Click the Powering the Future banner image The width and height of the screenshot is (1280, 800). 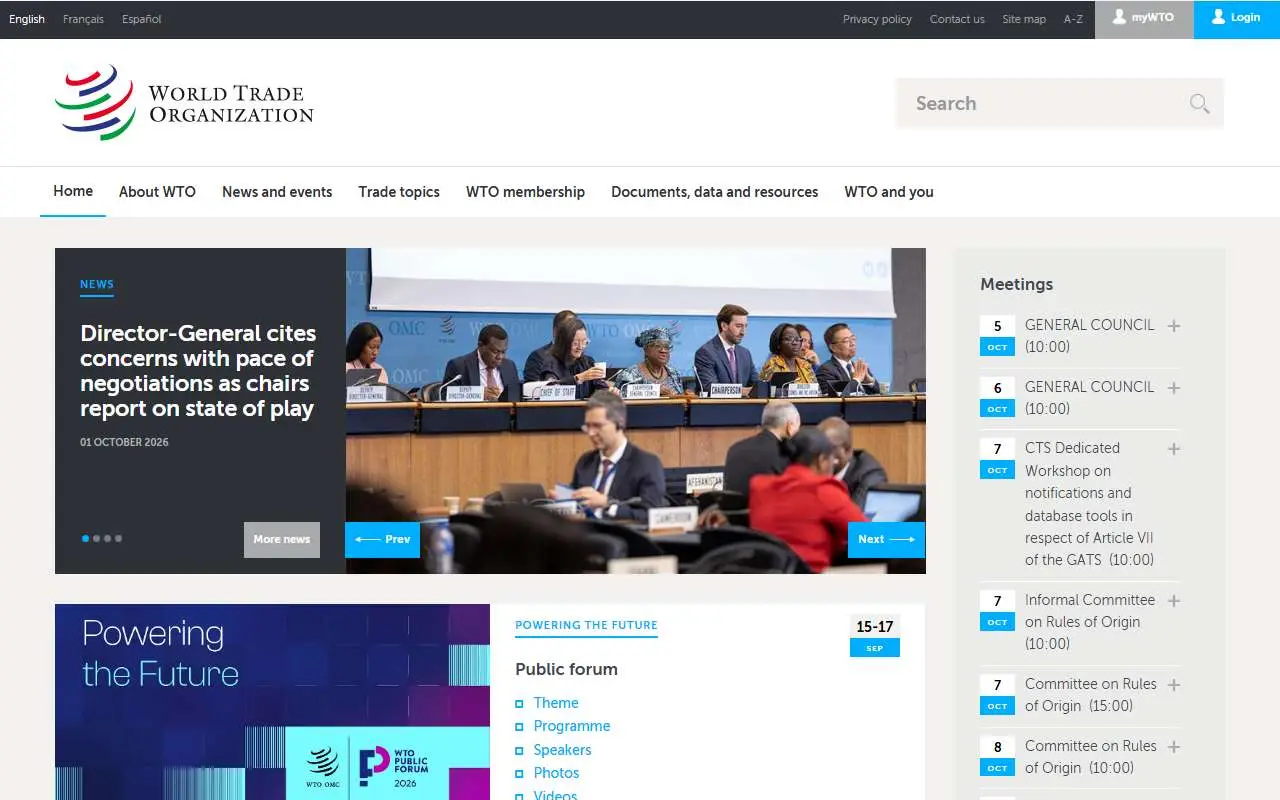(272, 702)
